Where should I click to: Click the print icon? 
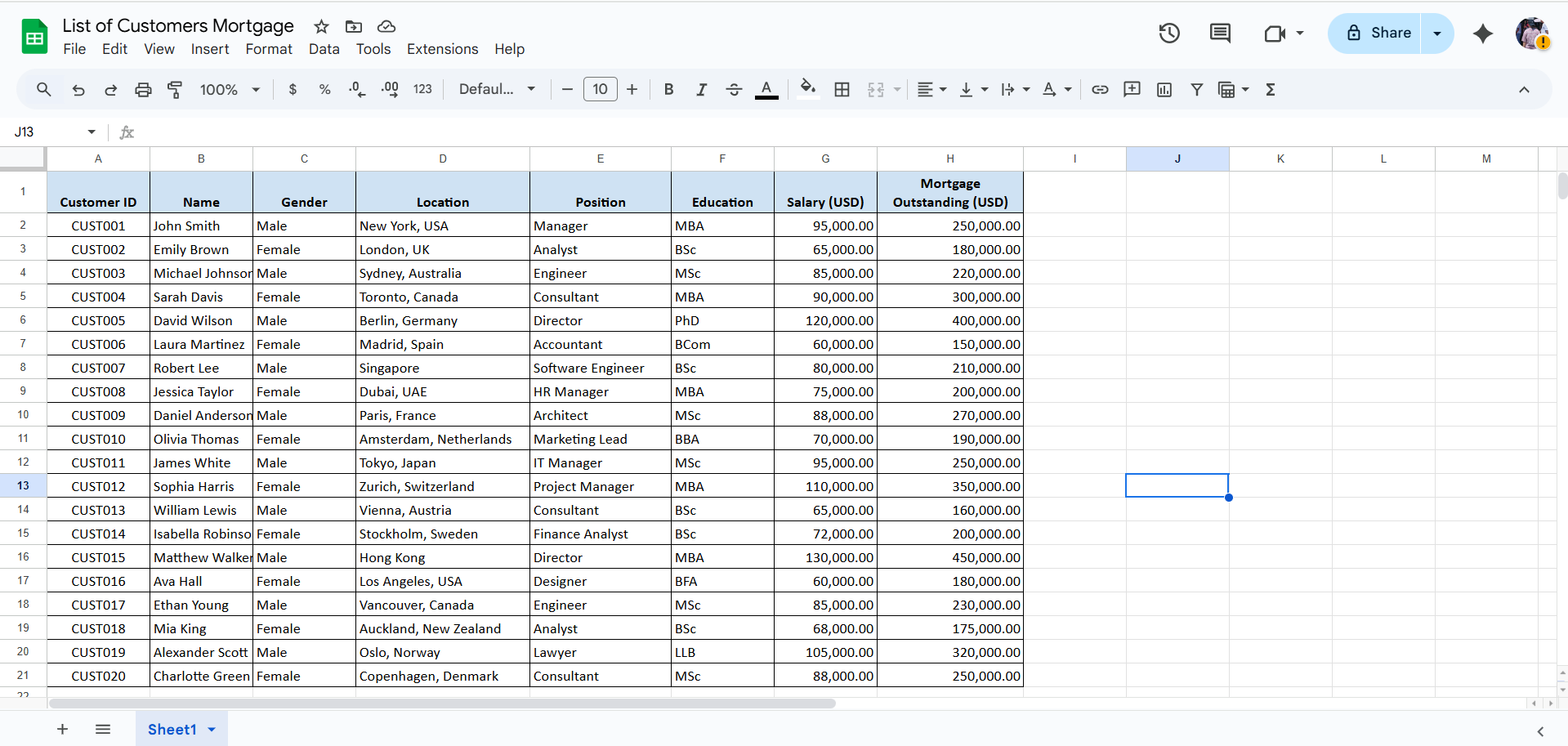click(143, 90)
